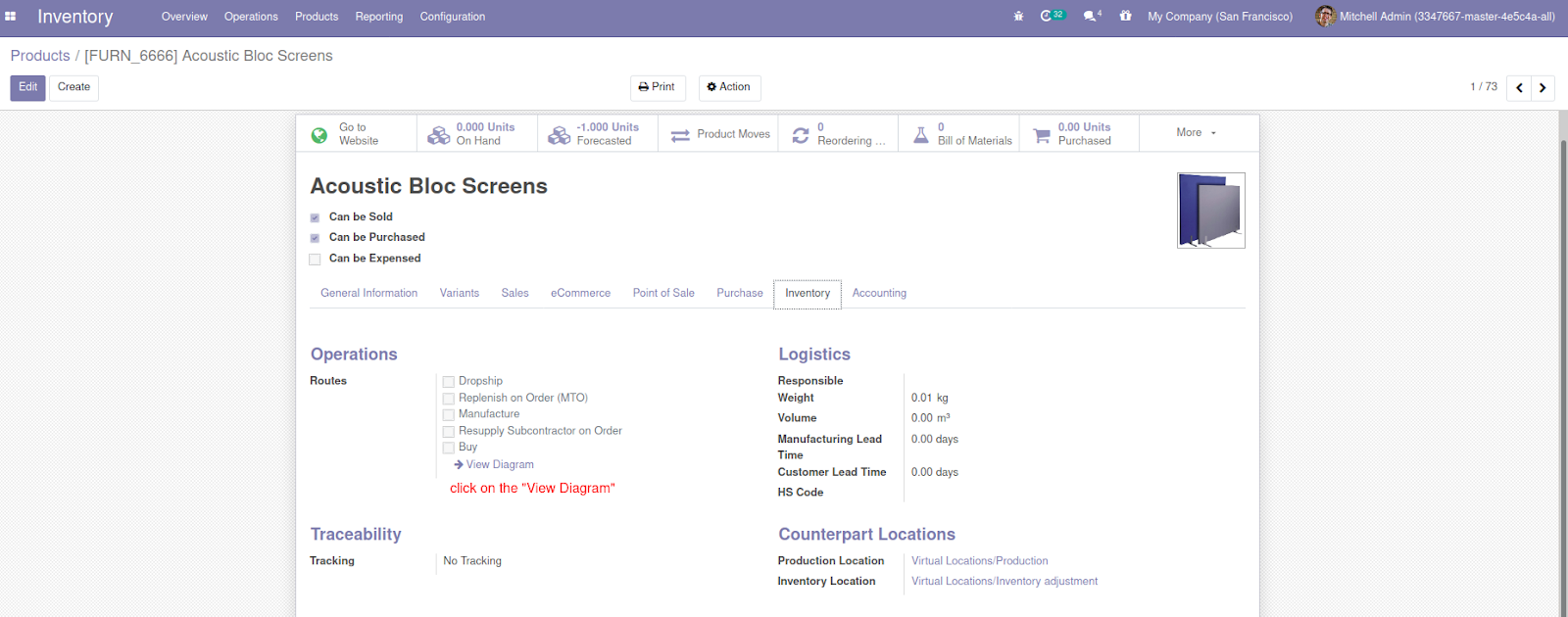This screenshot has width=1568, height=617.
Task: Check Resupply Subcontractor on Order route
Action: (x=448, y=431)
